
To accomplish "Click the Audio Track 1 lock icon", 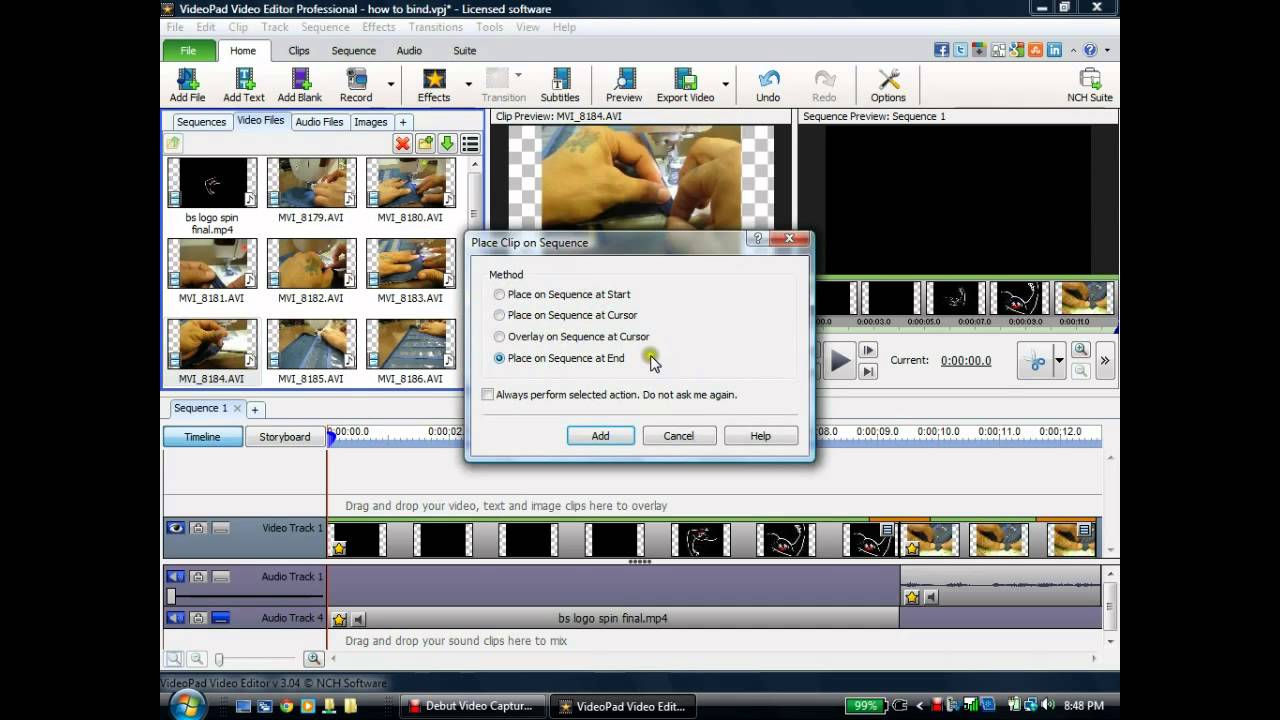I will 198,577.
